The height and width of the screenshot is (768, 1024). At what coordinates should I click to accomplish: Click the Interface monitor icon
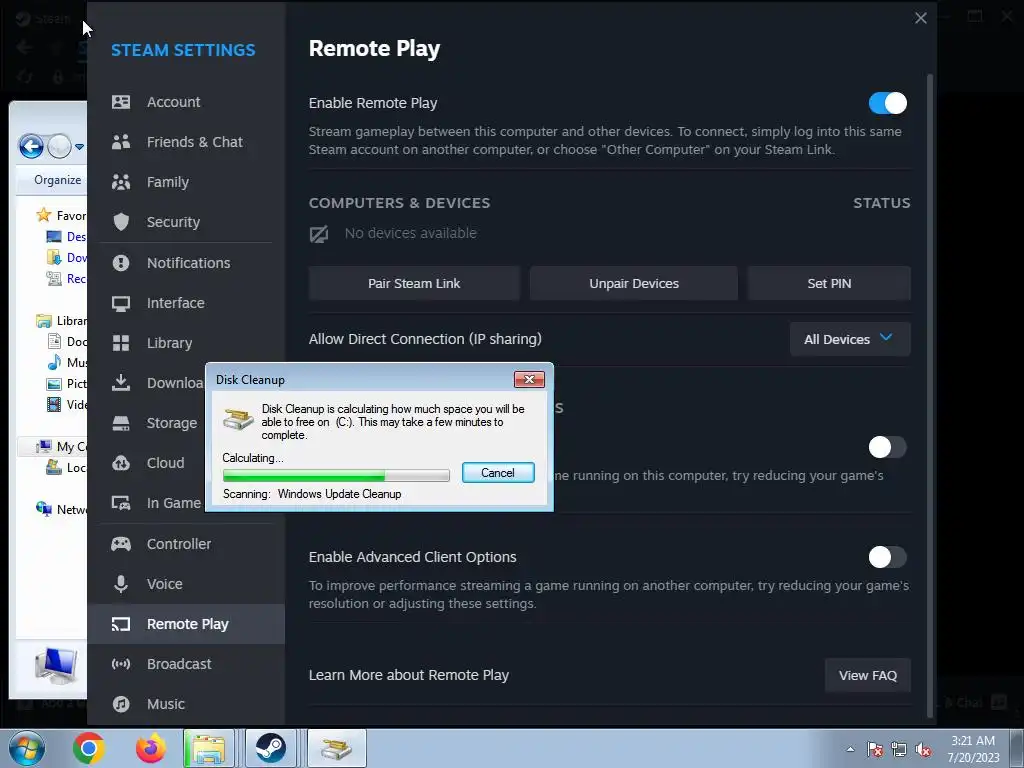(121, 303)
